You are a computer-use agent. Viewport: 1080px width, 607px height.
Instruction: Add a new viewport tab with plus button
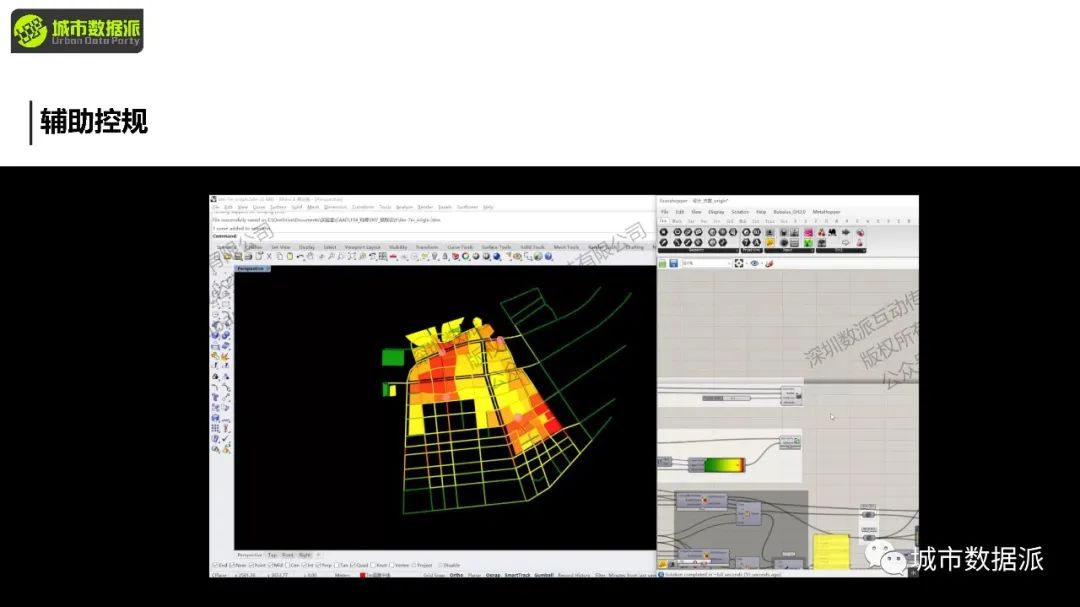click(318, 555)
